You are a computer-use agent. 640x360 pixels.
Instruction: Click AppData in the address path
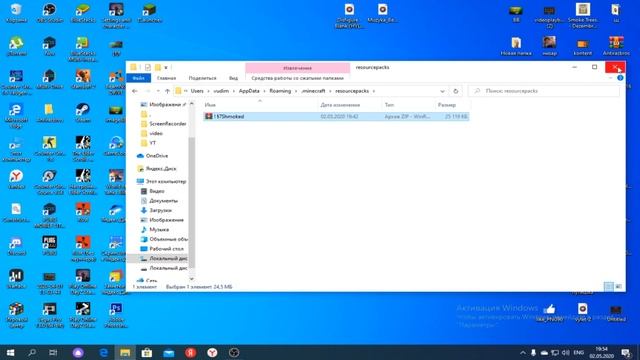(x=249, y=91)
